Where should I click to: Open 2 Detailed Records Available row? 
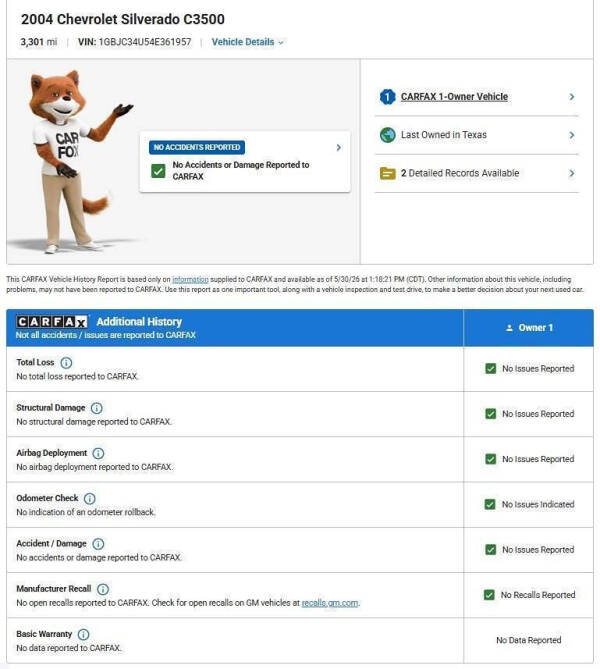477,173
